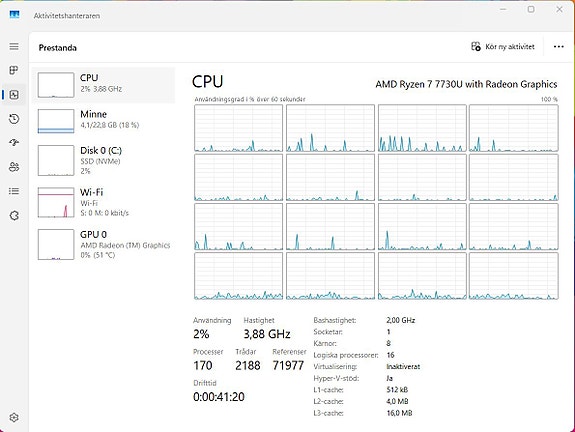This screenshot has width=575, height=432.
Task: Click the Kärnor label
Action: 325,343
